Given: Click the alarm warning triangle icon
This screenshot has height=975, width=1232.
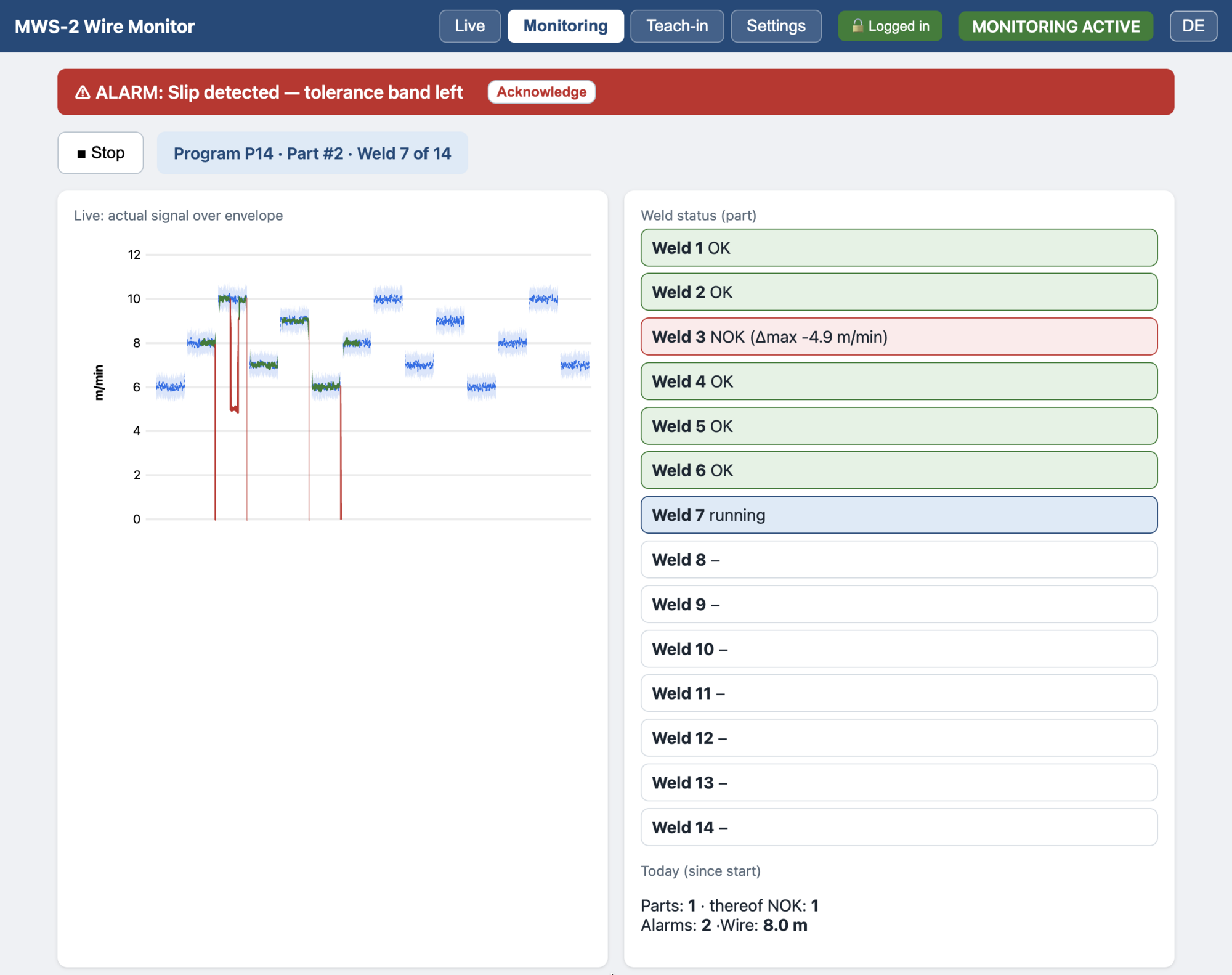Looking at the screenshot, I should click(x=83, y=92).
